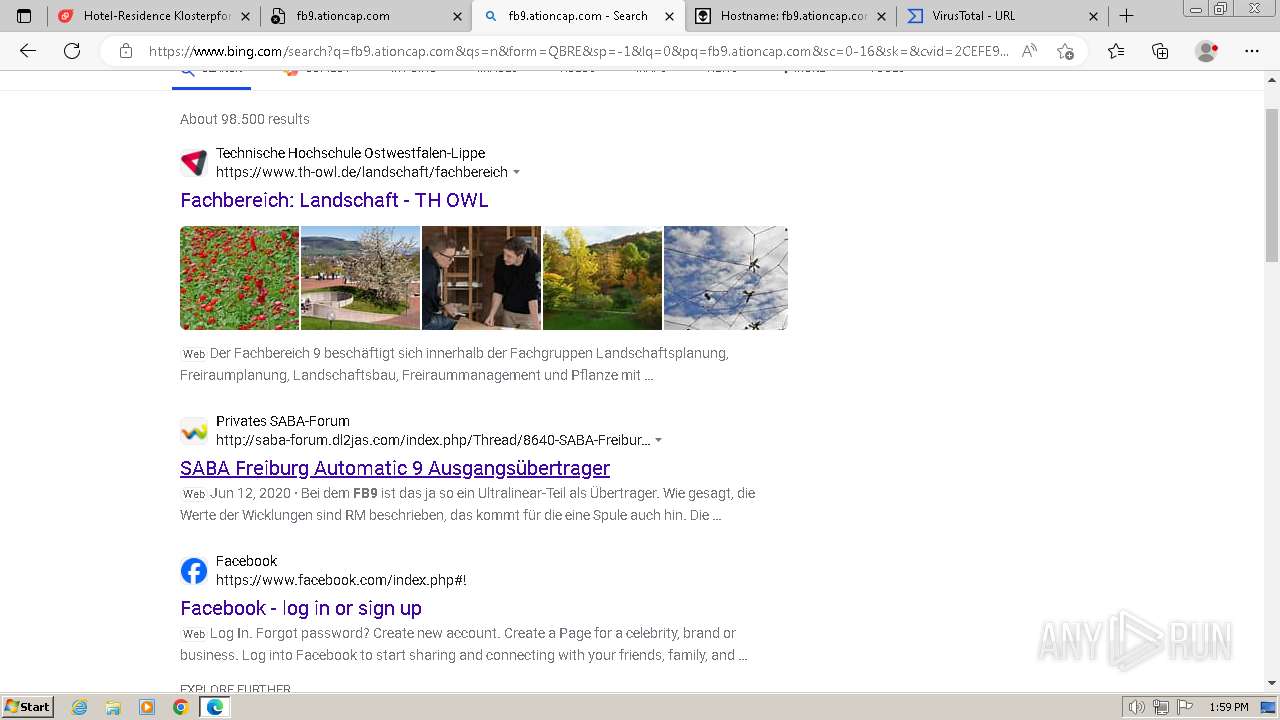Open SABA Freiburg Automatic 9 Ausgangsübertrager link

tap(395, 468)
